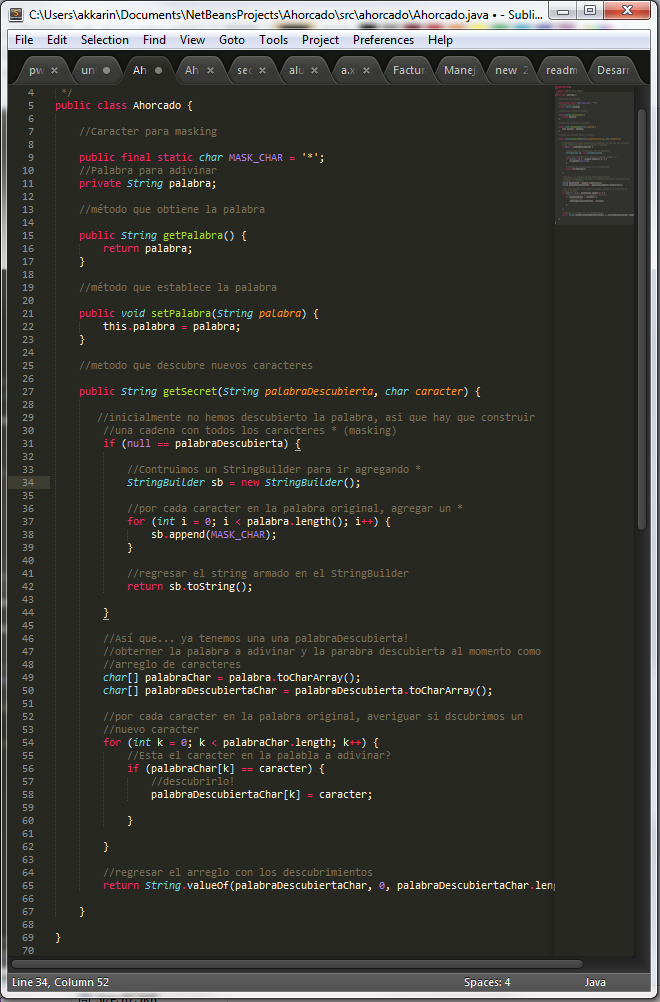Open the Edit menu

[57, 40]
